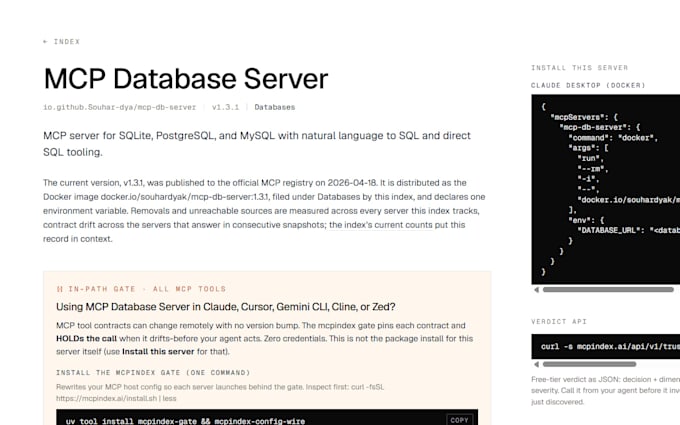This screenshot has height=425, width=680.
Task: Click the uv tool install command text
Action: 185,421
